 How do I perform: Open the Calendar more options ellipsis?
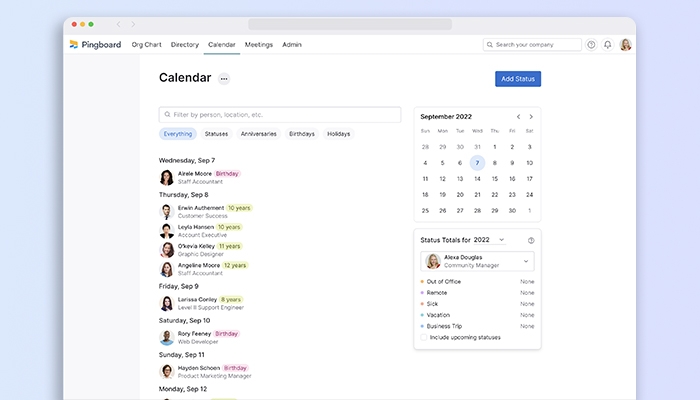point(224,79)
